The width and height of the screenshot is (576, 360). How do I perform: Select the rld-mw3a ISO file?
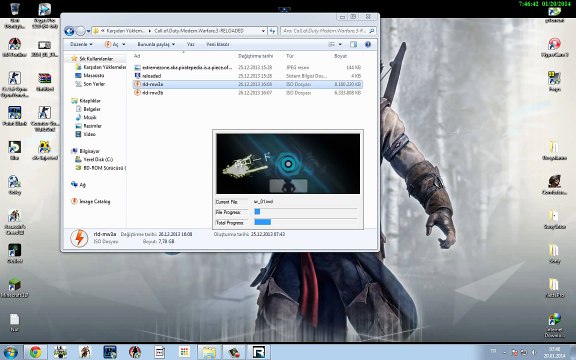[248, 84]
